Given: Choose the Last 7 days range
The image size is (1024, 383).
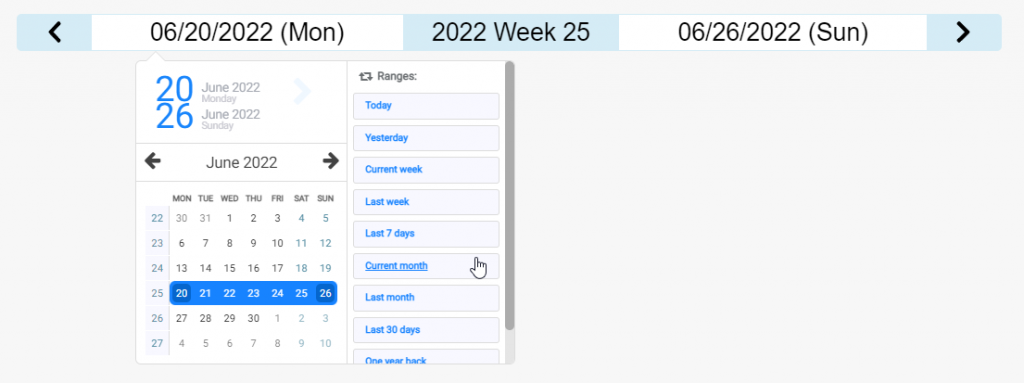Looking at the screenshot, I should (x=426, y=234).
